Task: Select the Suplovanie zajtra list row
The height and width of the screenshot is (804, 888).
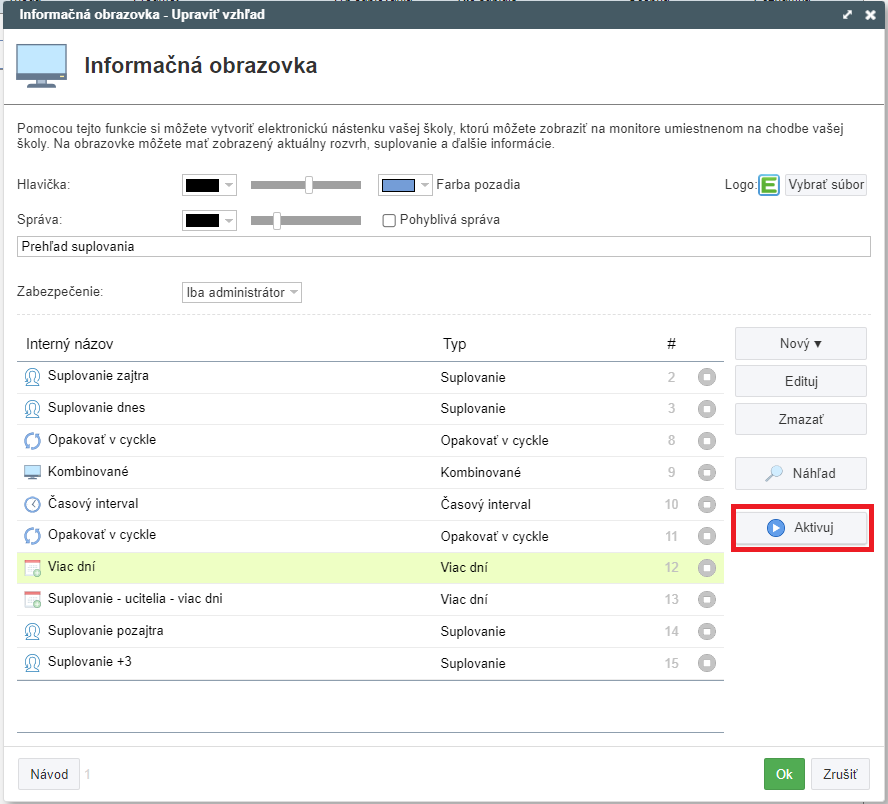Action: click(x=370, y=377)
